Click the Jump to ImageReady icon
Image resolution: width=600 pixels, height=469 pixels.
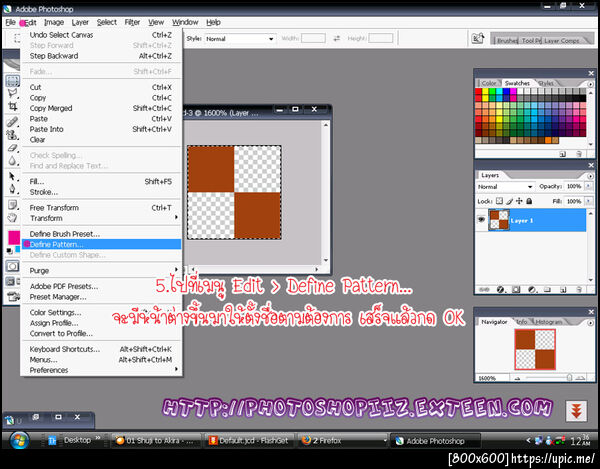(x=13, y=296)
